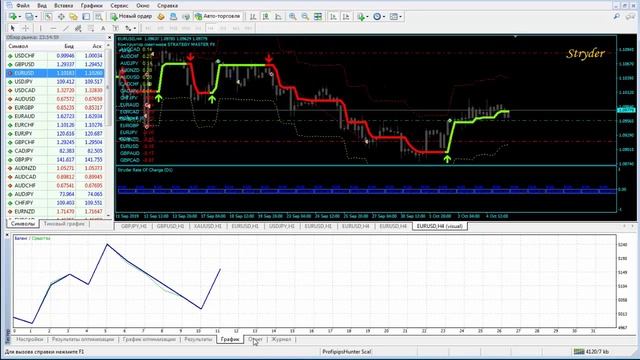Screen dimensions: 640x360
Task: Click the Zoom In magnifier icon
Action: [293, 17]
